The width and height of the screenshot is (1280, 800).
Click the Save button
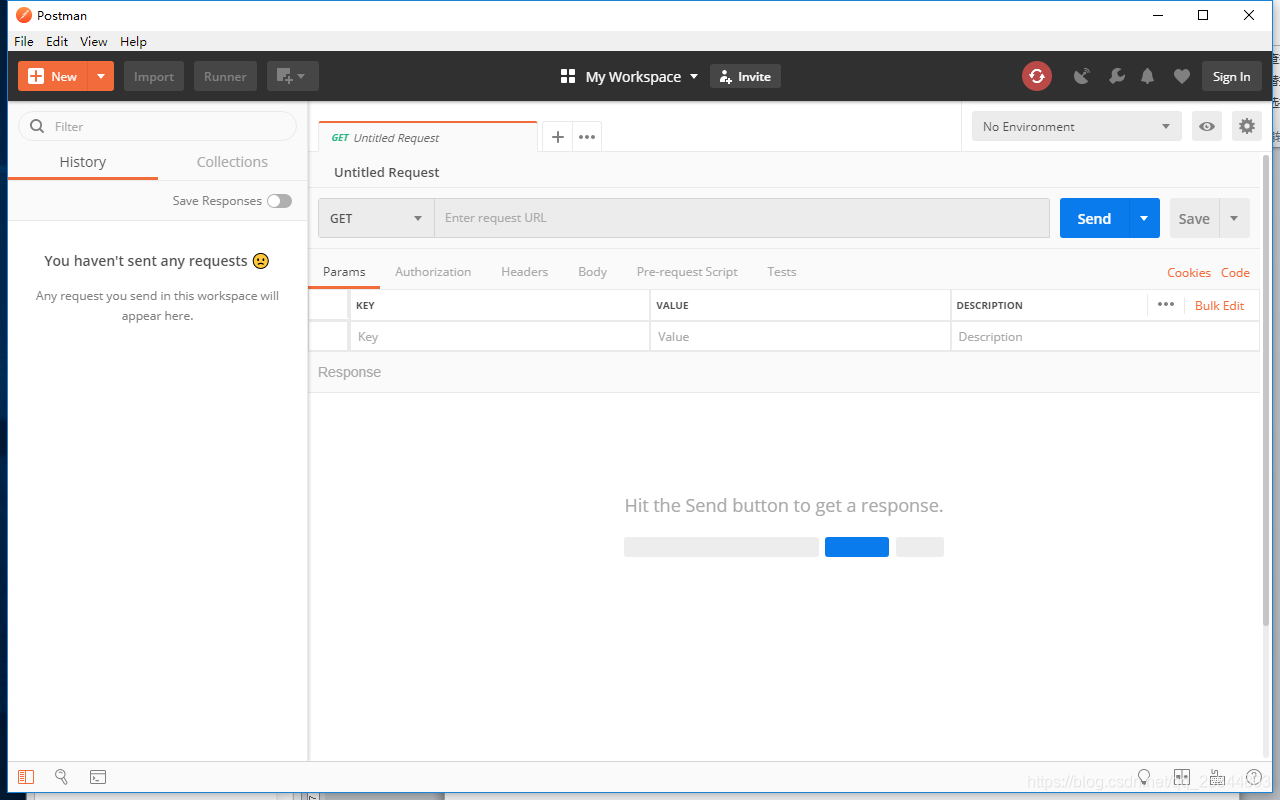pyautogui.click(x=1194, y=218)
